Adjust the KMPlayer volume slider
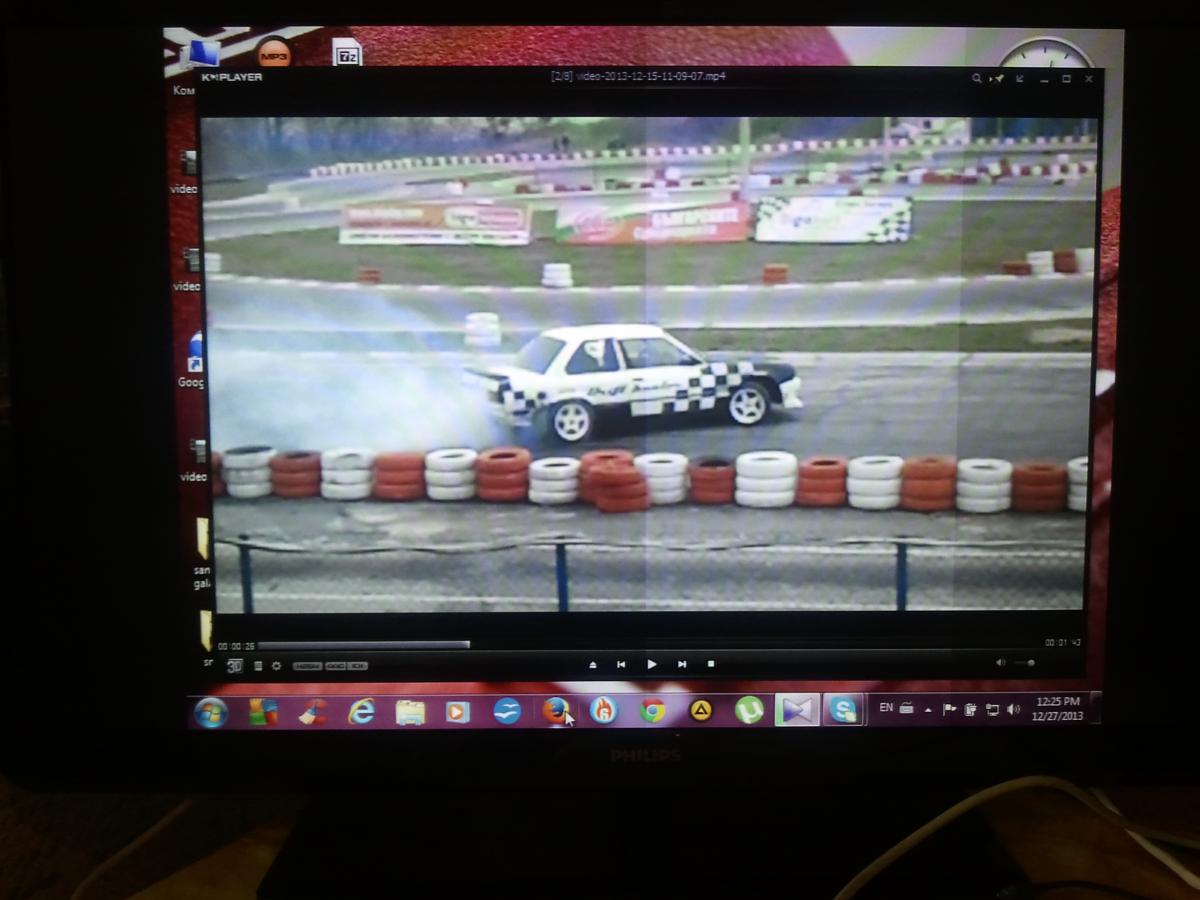The height and width of the screenshot is (900, 1200). (1025, 663)
